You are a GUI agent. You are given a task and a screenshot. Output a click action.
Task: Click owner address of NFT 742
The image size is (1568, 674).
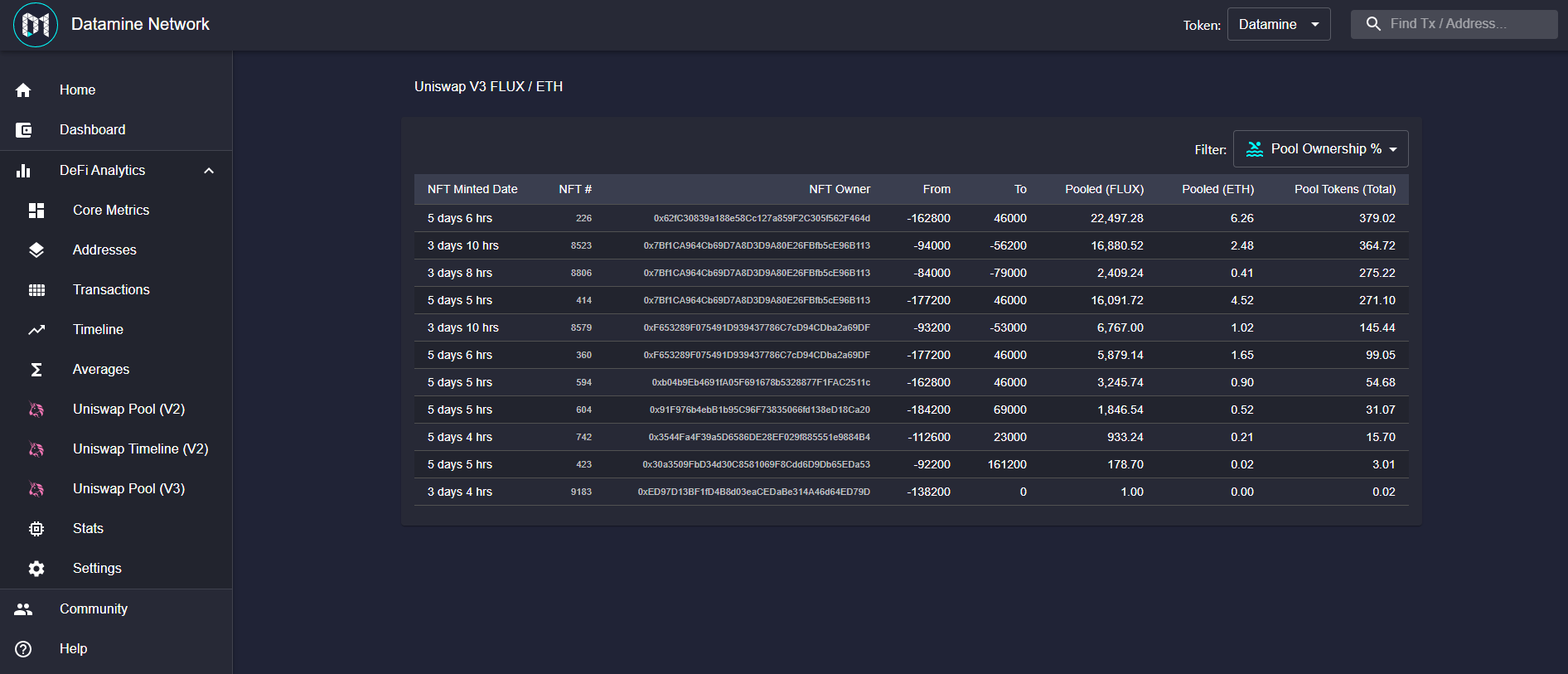[x=759, y=438]
